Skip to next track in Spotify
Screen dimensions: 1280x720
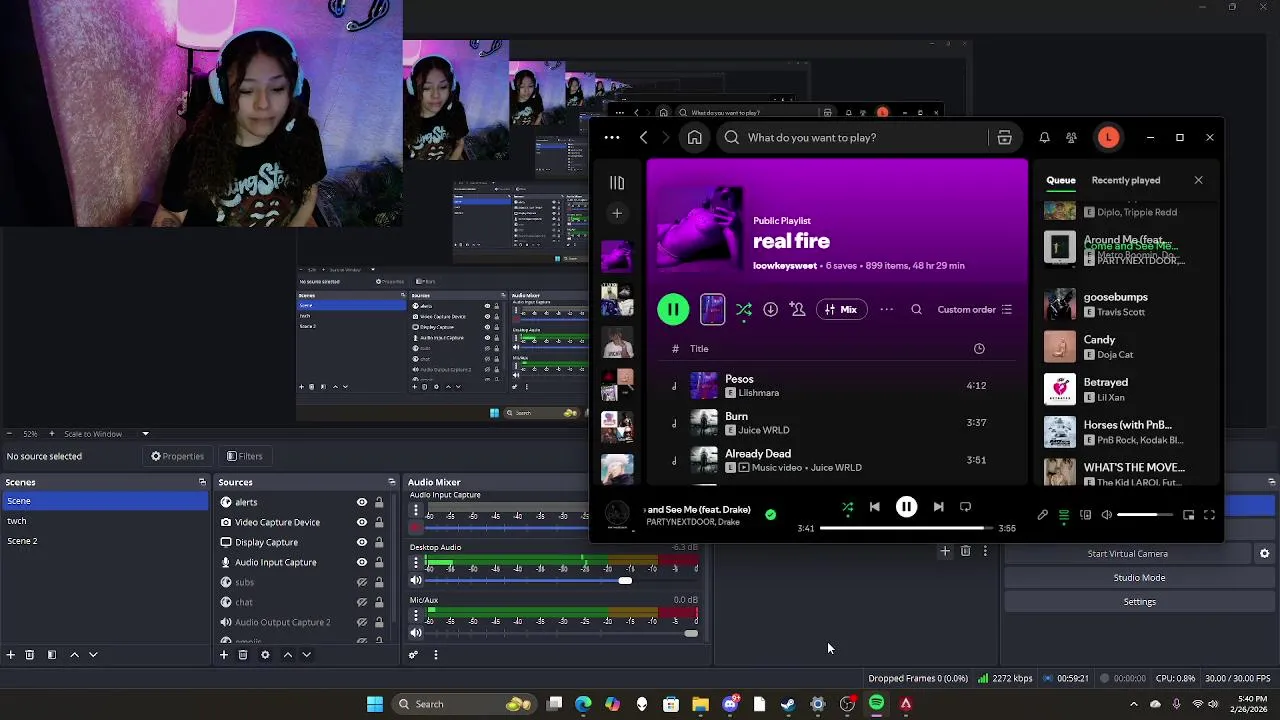pos(938,507)
